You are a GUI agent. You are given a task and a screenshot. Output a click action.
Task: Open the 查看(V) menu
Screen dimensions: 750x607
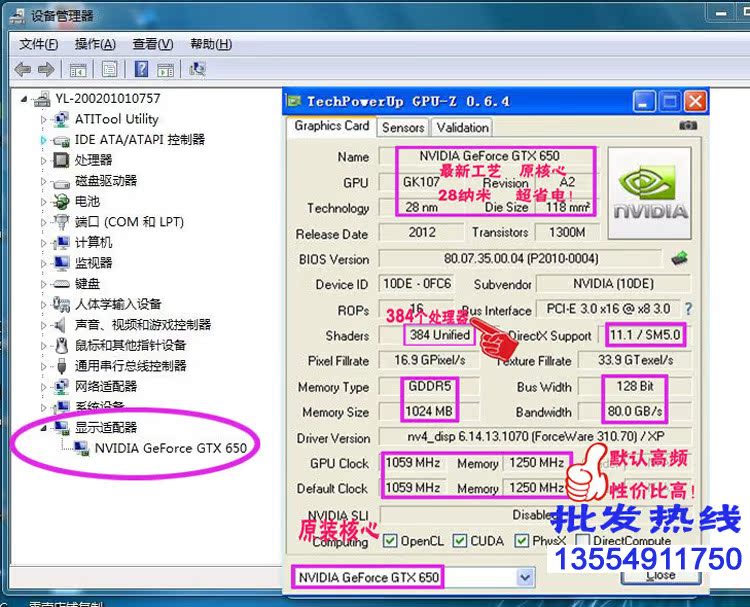(153, 44)
